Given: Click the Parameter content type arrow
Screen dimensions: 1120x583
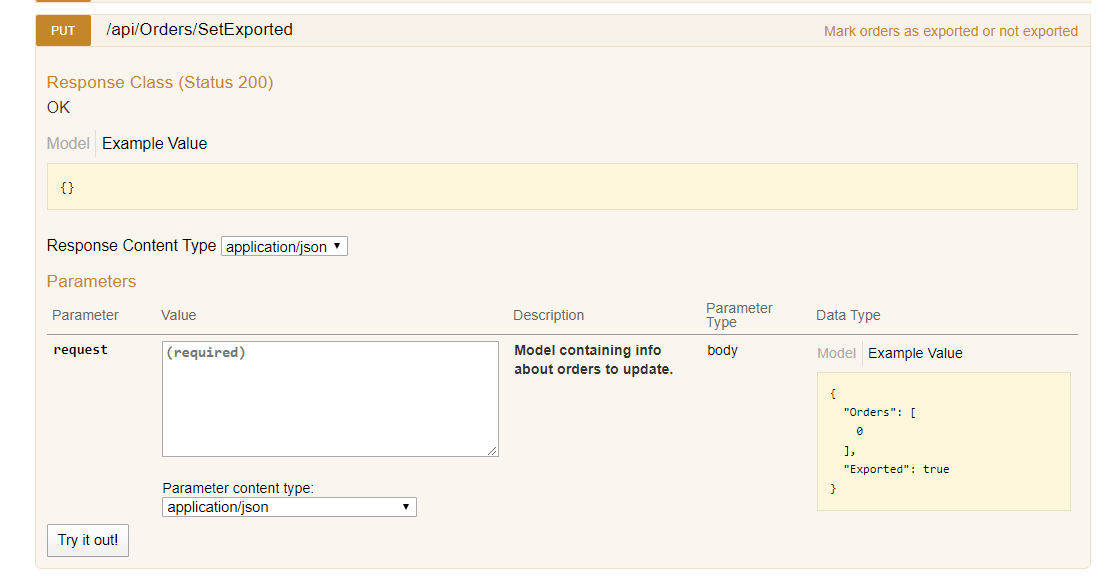Looking at the screenshot, I should (x=406, y=507).
